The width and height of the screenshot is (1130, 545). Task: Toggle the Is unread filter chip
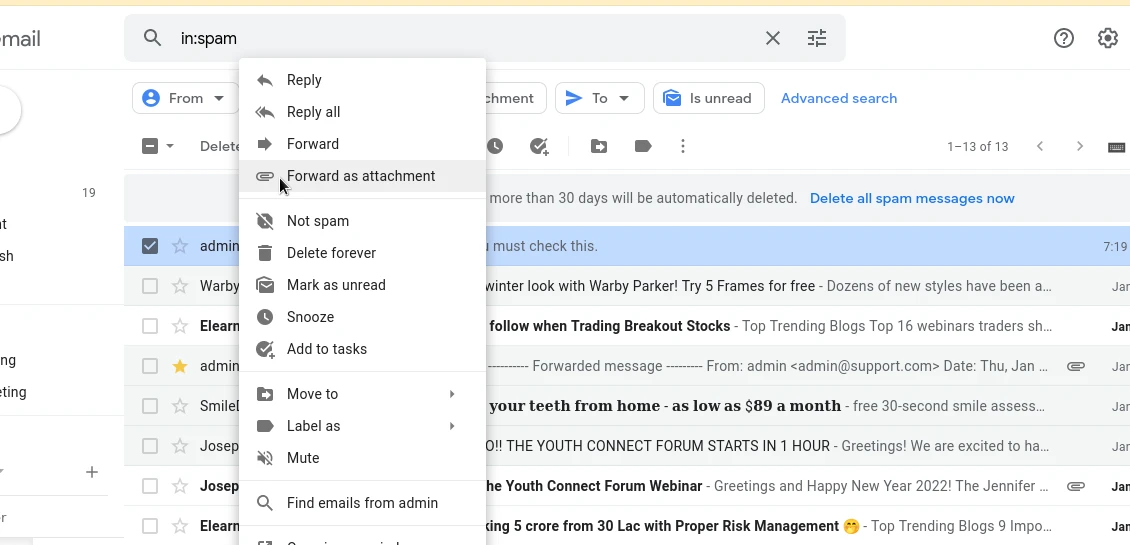(x=707, y=98)
